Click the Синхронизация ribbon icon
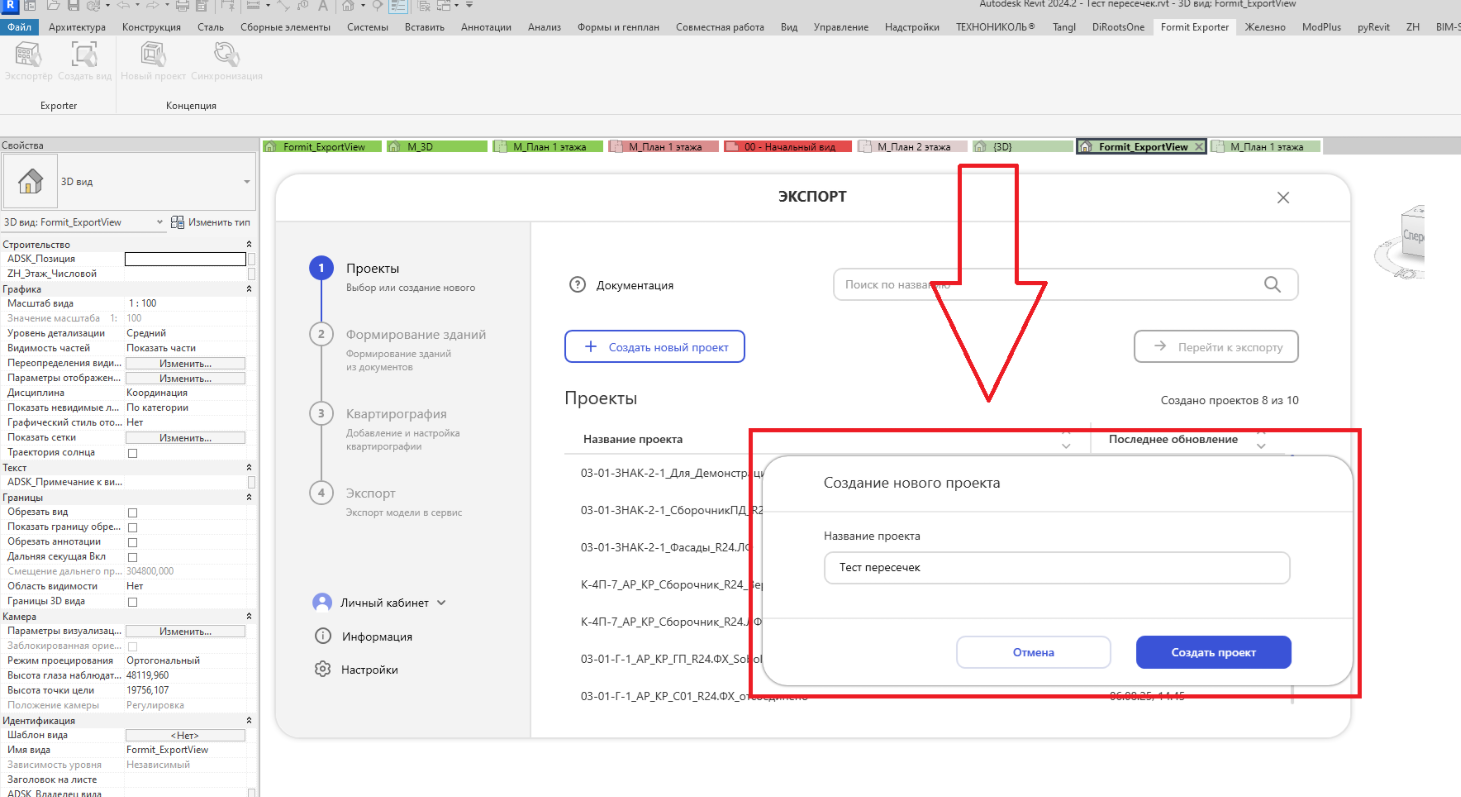Viewport: 1461px width, 797px height. (x=227, y=54)
